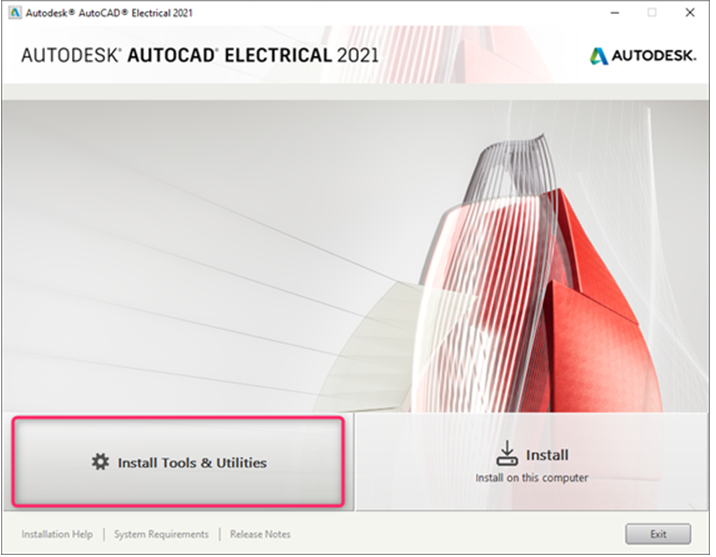Image resolution: width=716 pixels, height=557 pixels.
Task: Click the AutoCAD app icon in title bar
Action: coord(14,13)
